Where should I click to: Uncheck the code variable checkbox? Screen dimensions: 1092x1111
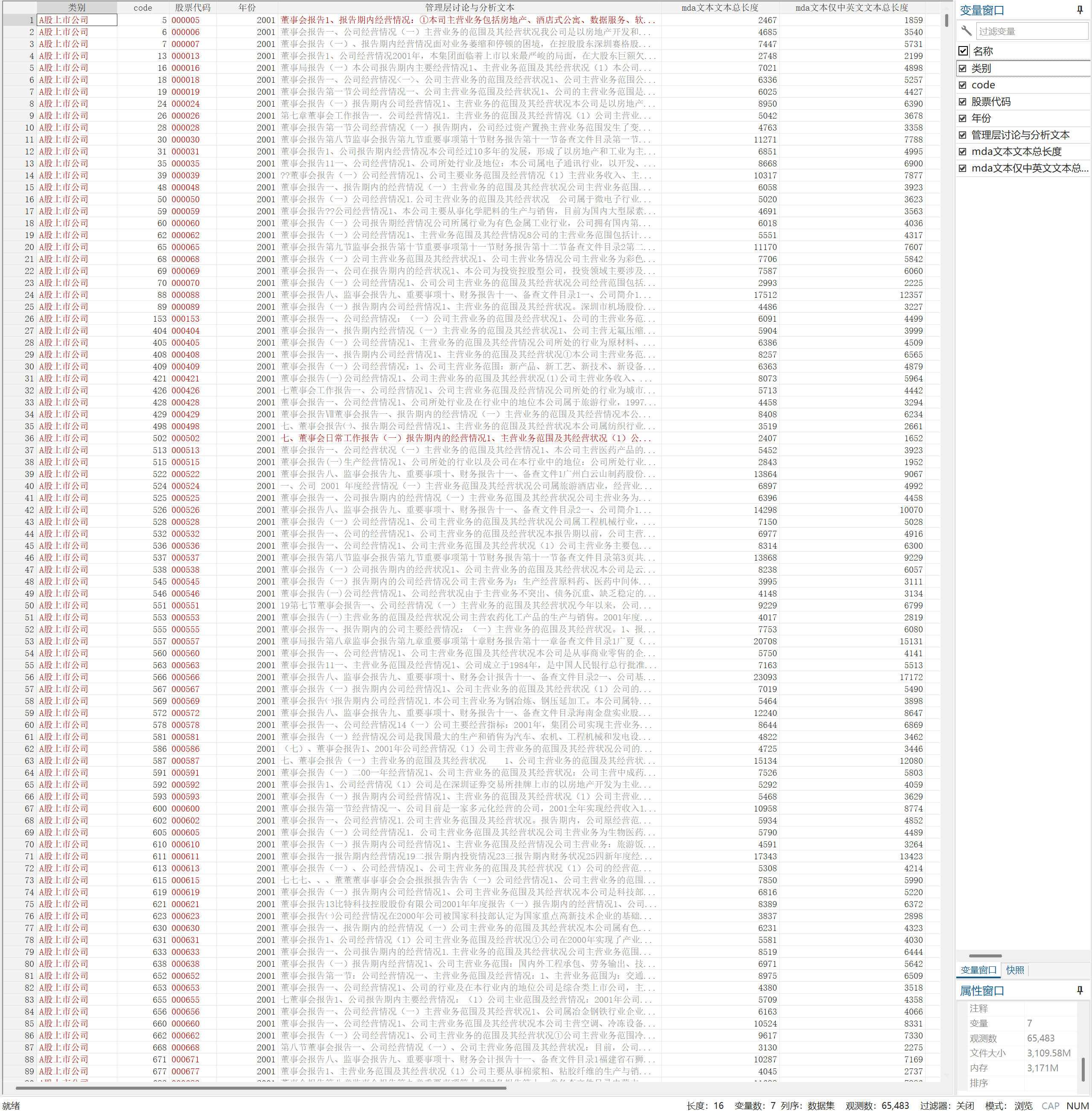[x=963, y=85]
